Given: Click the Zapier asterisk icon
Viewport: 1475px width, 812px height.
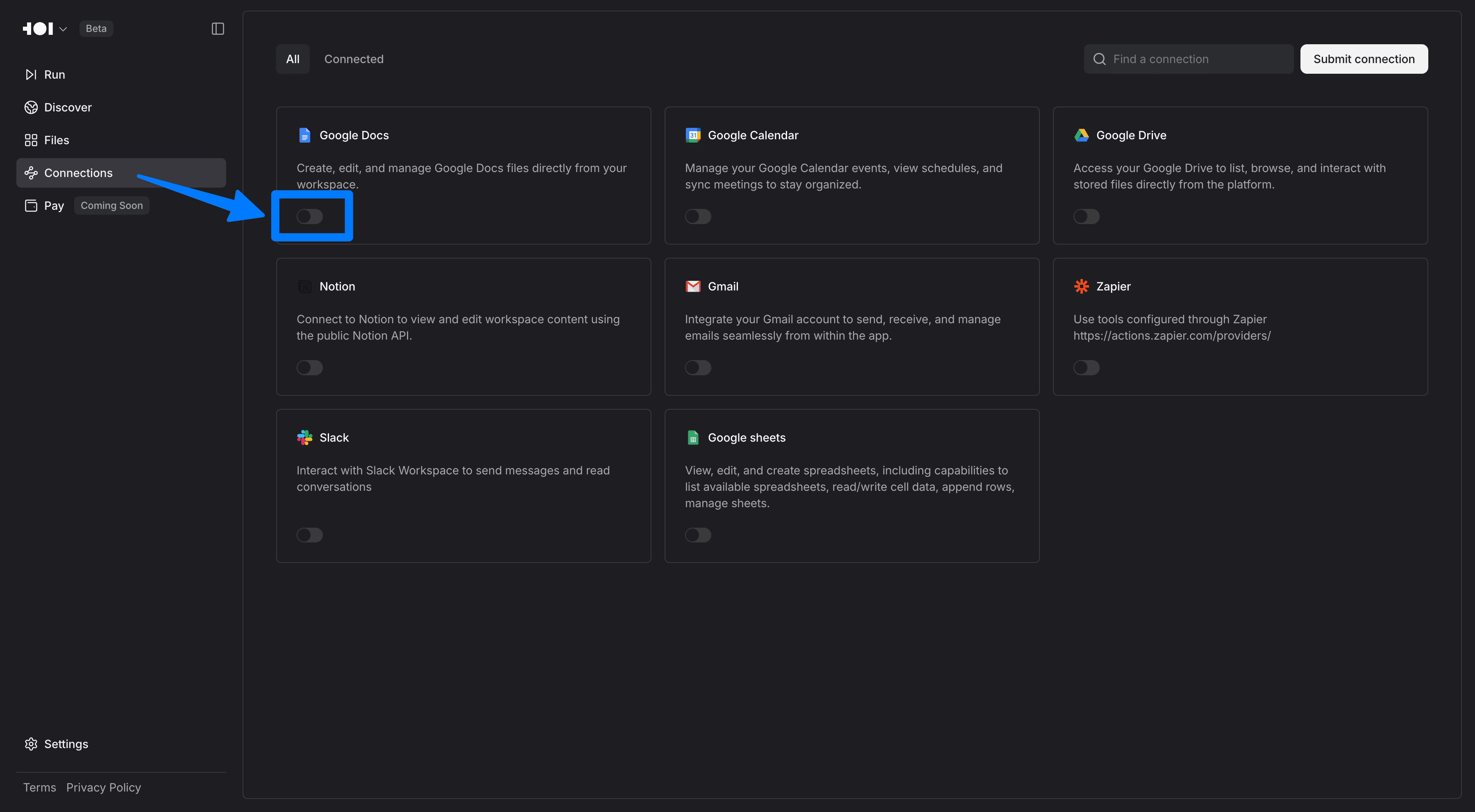Looking at the screenshot, I should pyautogui.click(x=1081, y=286).
